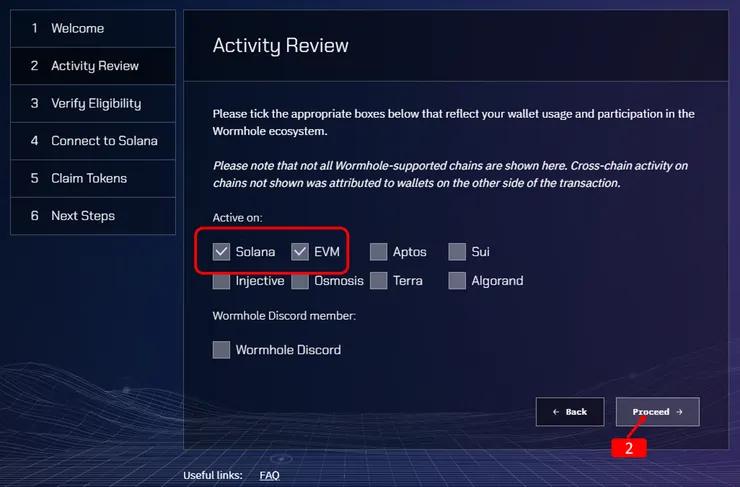Image resolution: width=740 pixels, height=487 pixels.
Task: Click the 'Useful links:' text
Action: pyautogui.click(x=213, y=475)
